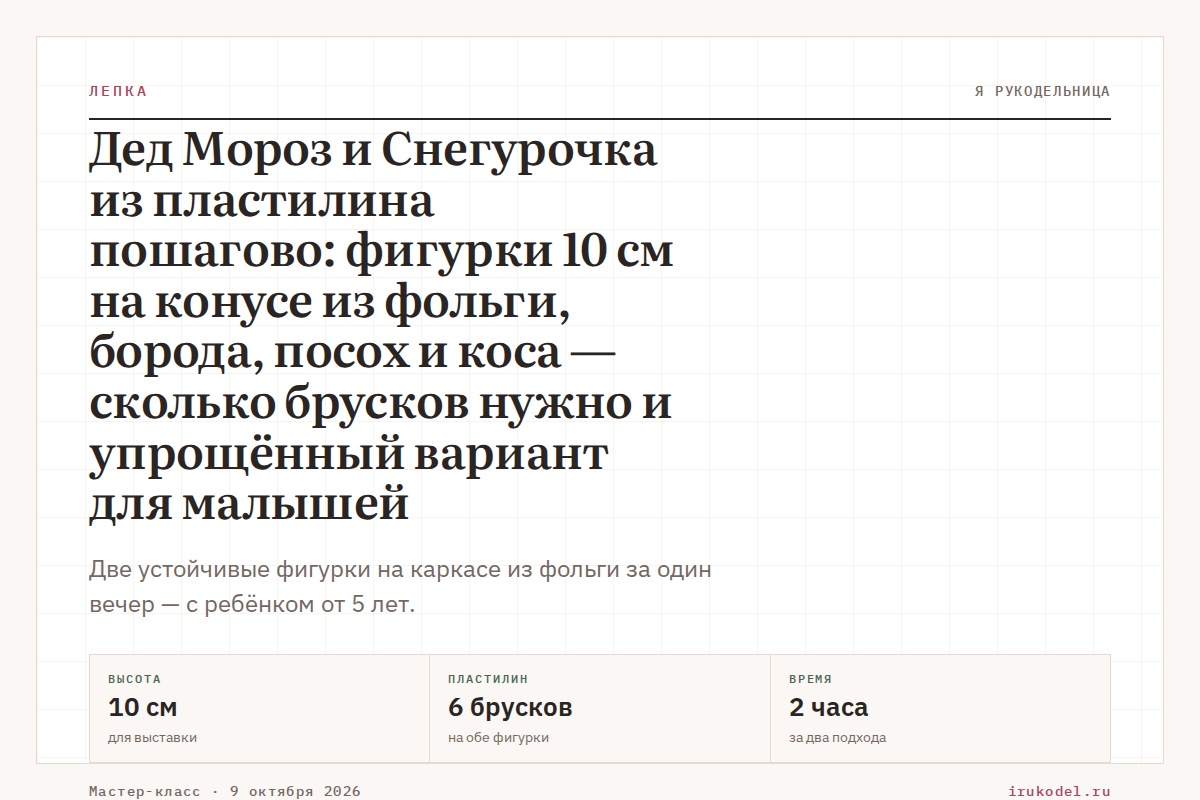Click the ПЛАСТИЛИН label

click(x=488, y=679)
